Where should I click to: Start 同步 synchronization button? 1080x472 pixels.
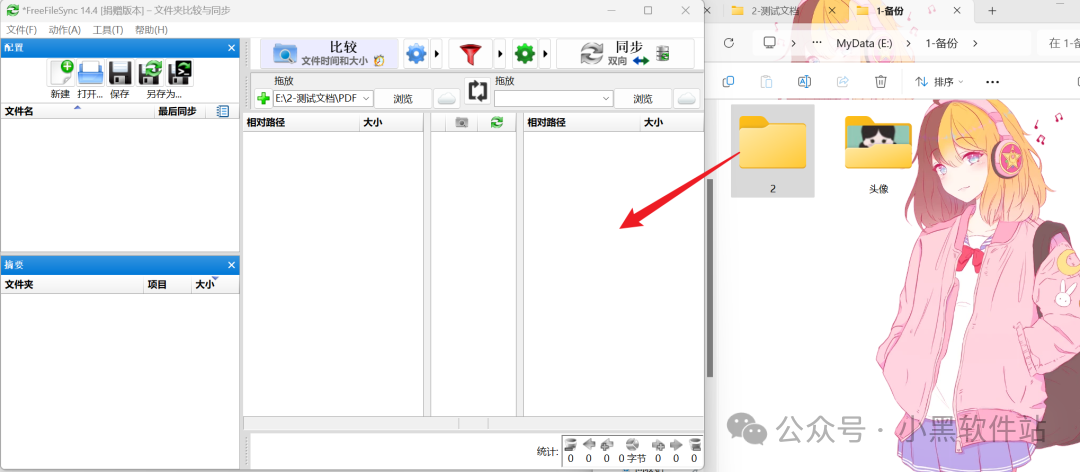pos(625,54)
